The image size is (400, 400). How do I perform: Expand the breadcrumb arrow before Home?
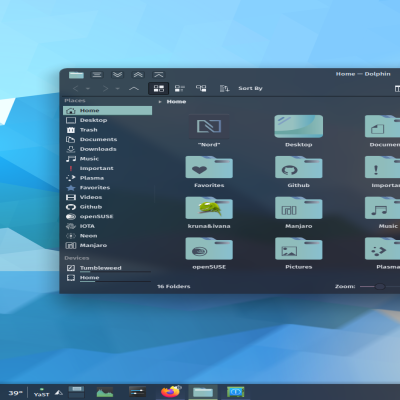[160, 102]
